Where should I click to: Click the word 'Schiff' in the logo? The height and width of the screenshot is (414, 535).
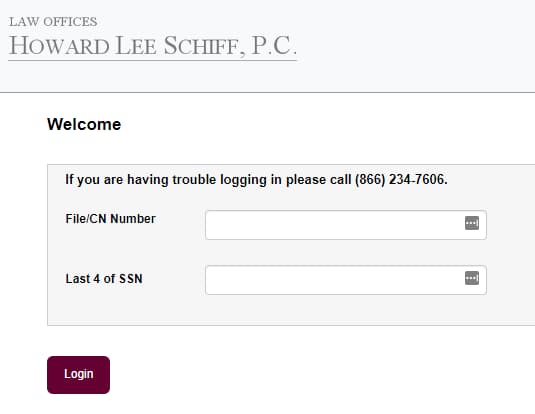(x=204, y=46)
